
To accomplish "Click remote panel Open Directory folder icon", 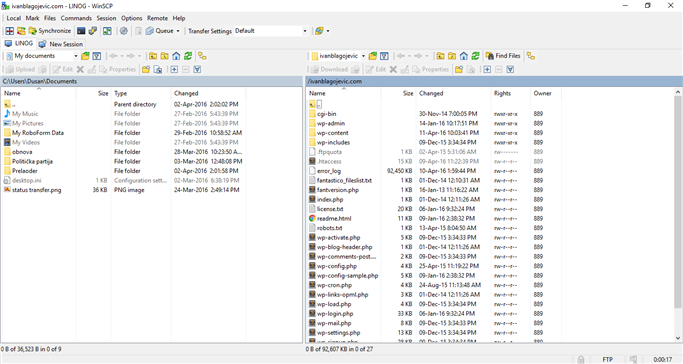I will (373, 56).
